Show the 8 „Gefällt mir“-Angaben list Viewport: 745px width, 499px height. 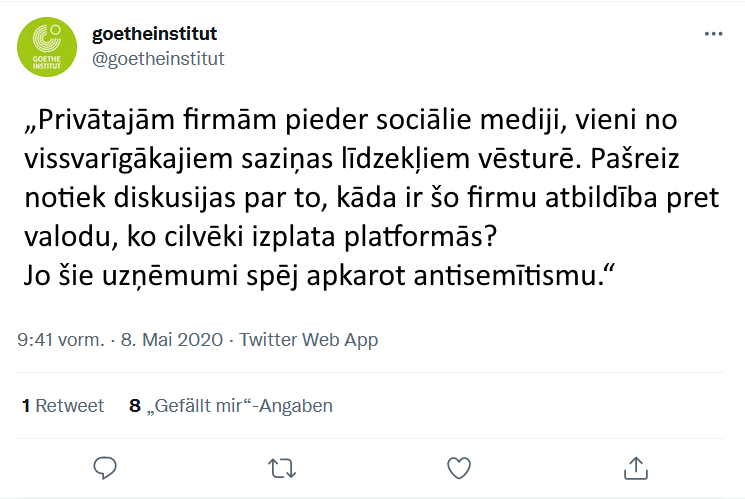coord(231,406)
